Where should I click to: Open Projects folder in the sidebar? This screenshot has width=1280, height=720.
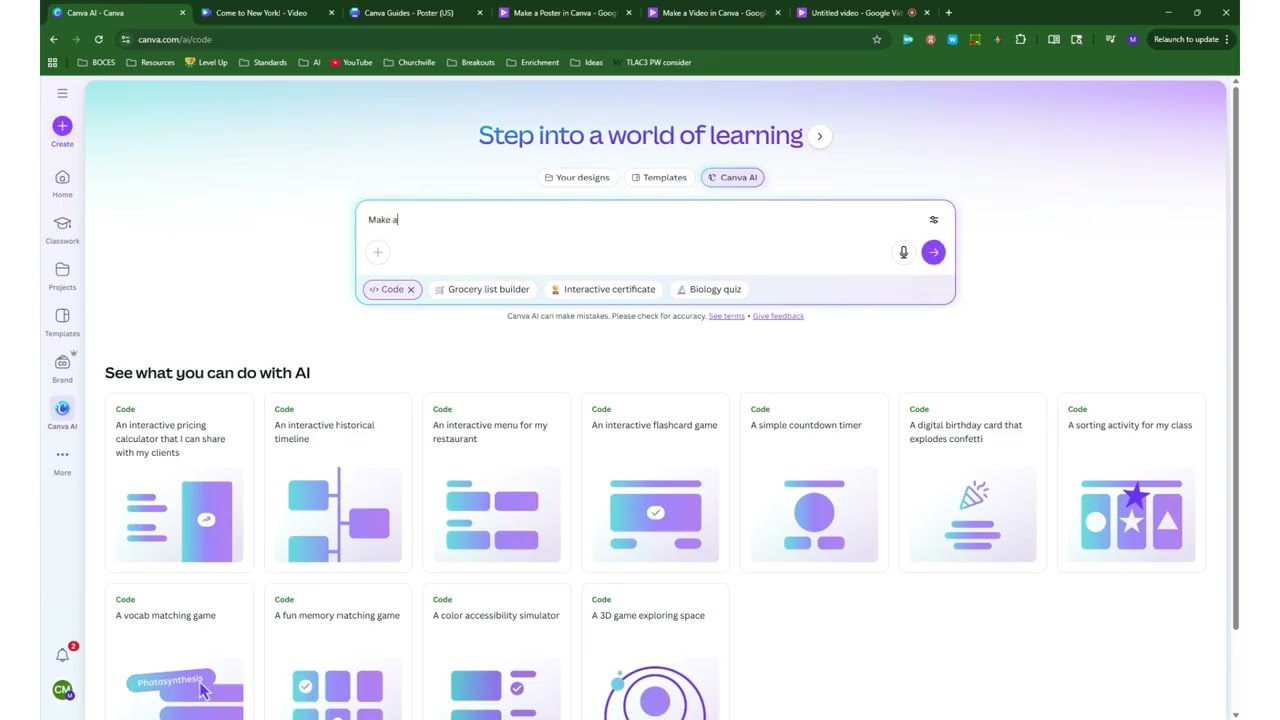click(x=62, y=276)
